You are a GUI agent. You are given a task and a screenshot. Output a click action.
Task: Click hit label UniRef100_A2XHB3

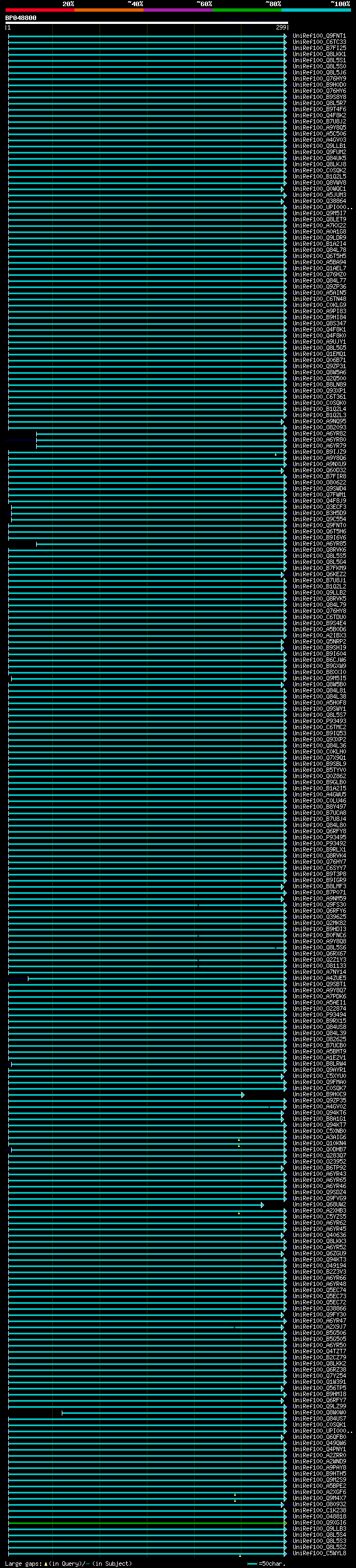click(319, 1211)
